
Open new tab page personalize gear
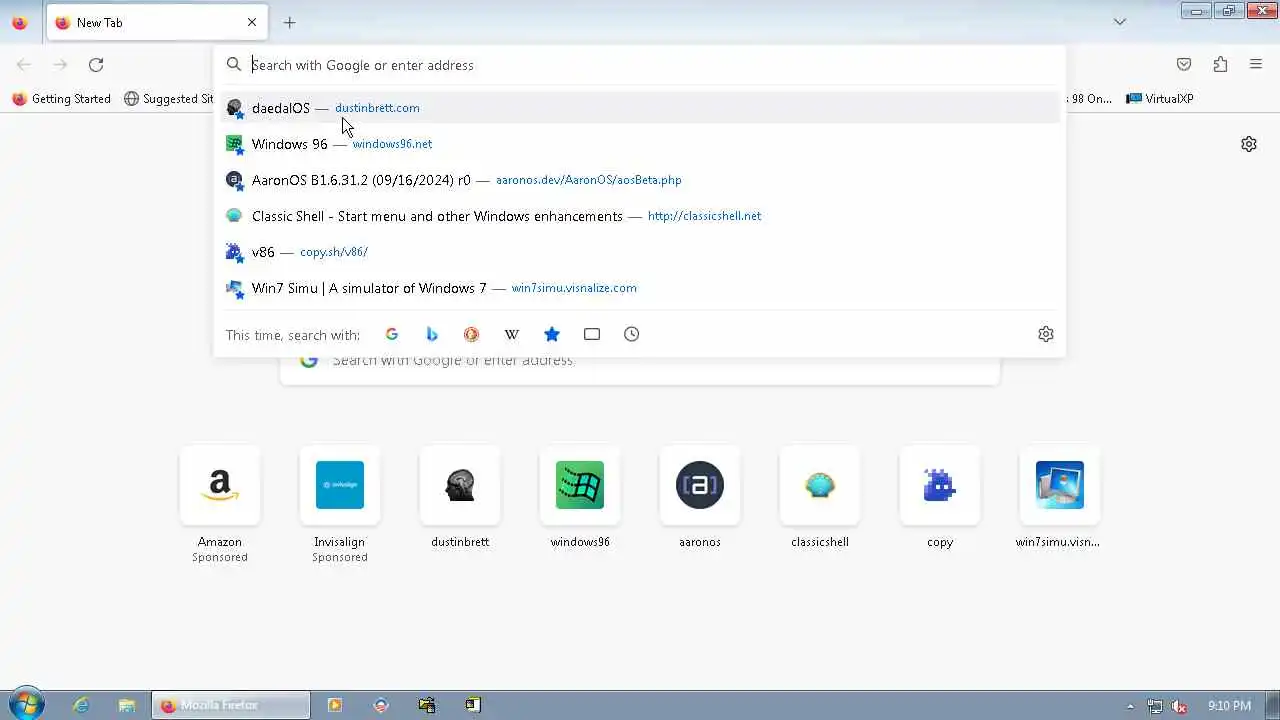[1249, 144]
